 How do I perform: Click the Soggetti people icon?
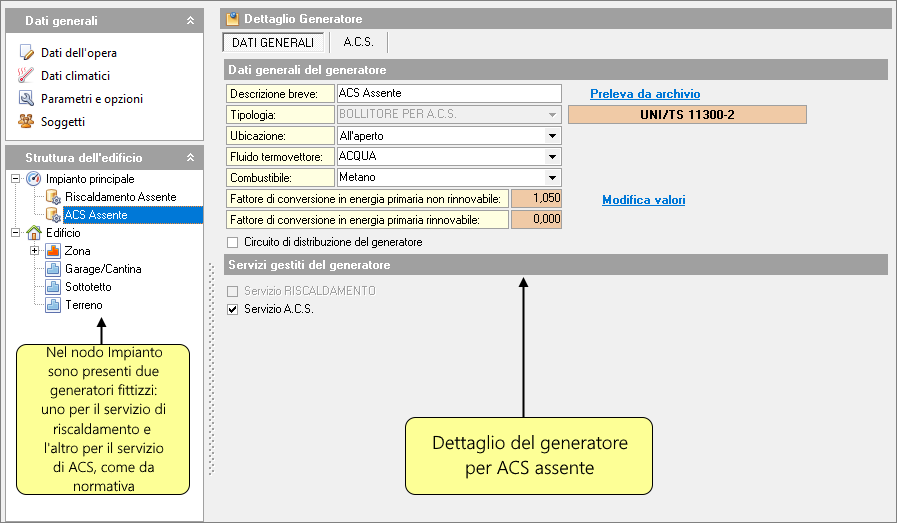point(27,121)
